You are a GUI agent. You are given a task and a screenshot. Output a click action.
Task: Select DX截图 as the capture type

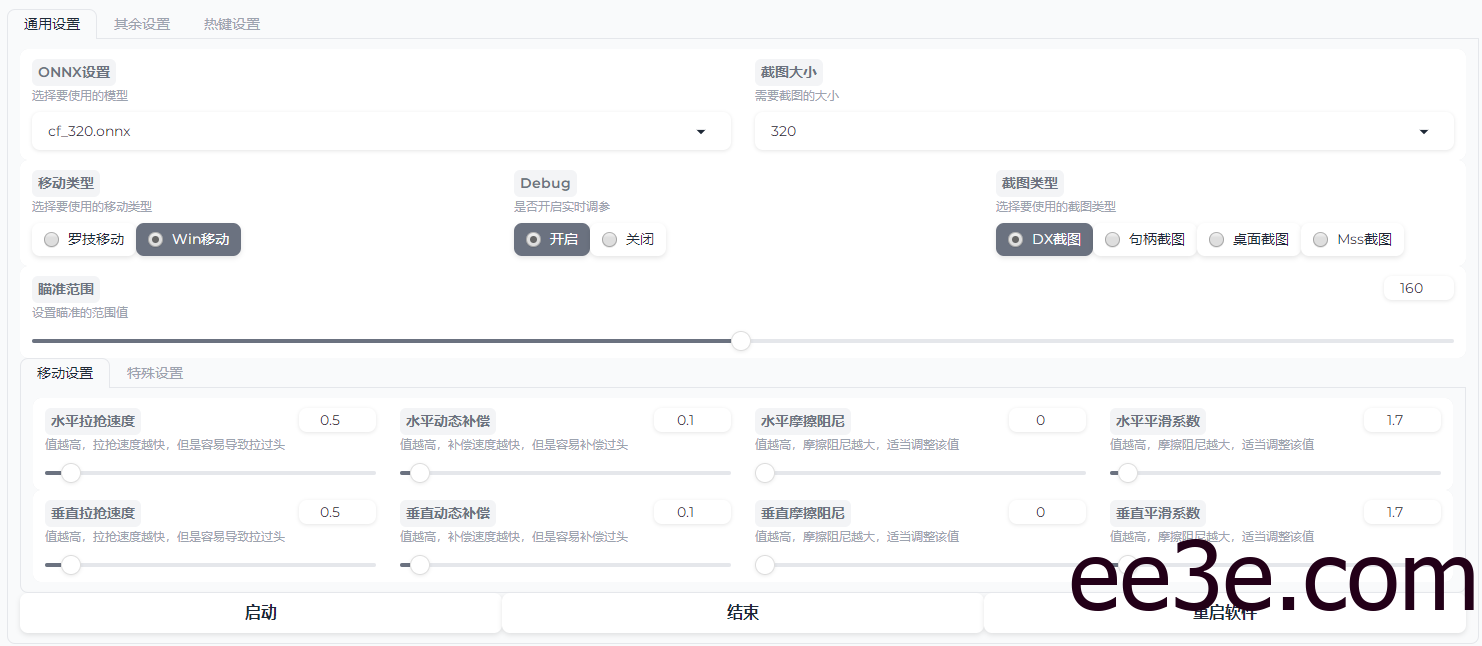click(x=1044, y=239)
